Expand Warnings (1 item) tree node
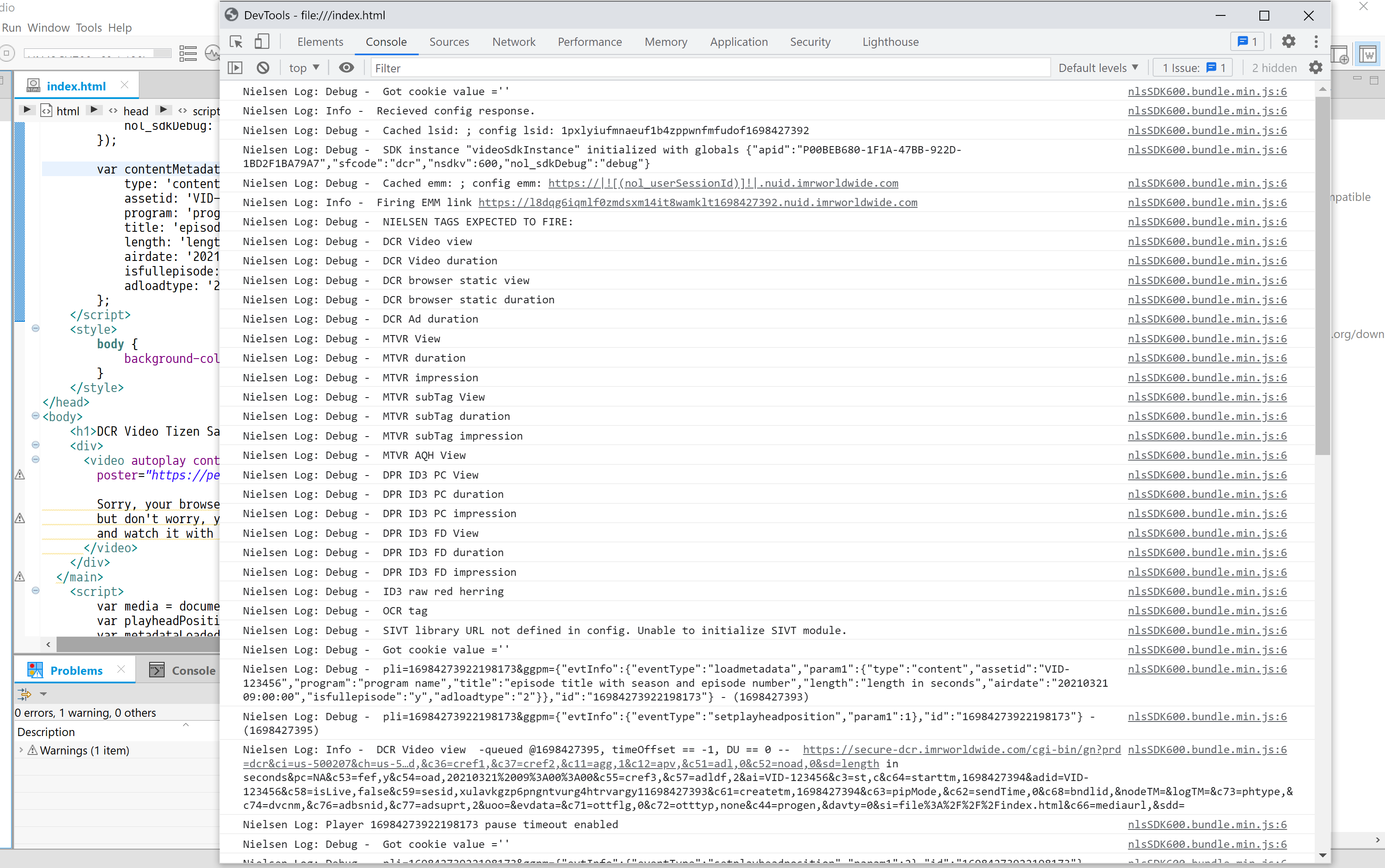This screenshot has width=1385, height=868. [x=21, y=750]
